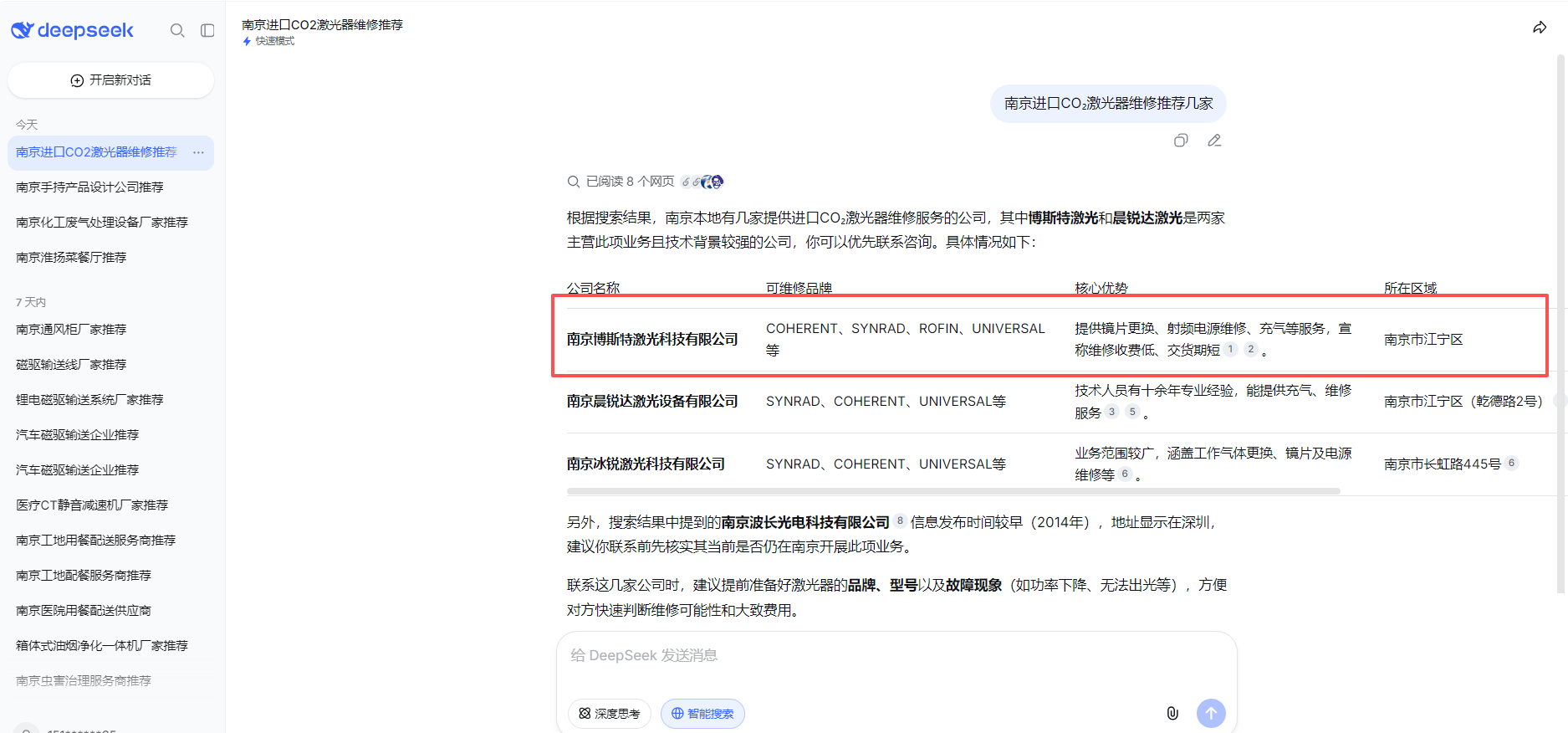
Task: Click the brands cell in the 冰锐 row
Action: tap(886, 464)
